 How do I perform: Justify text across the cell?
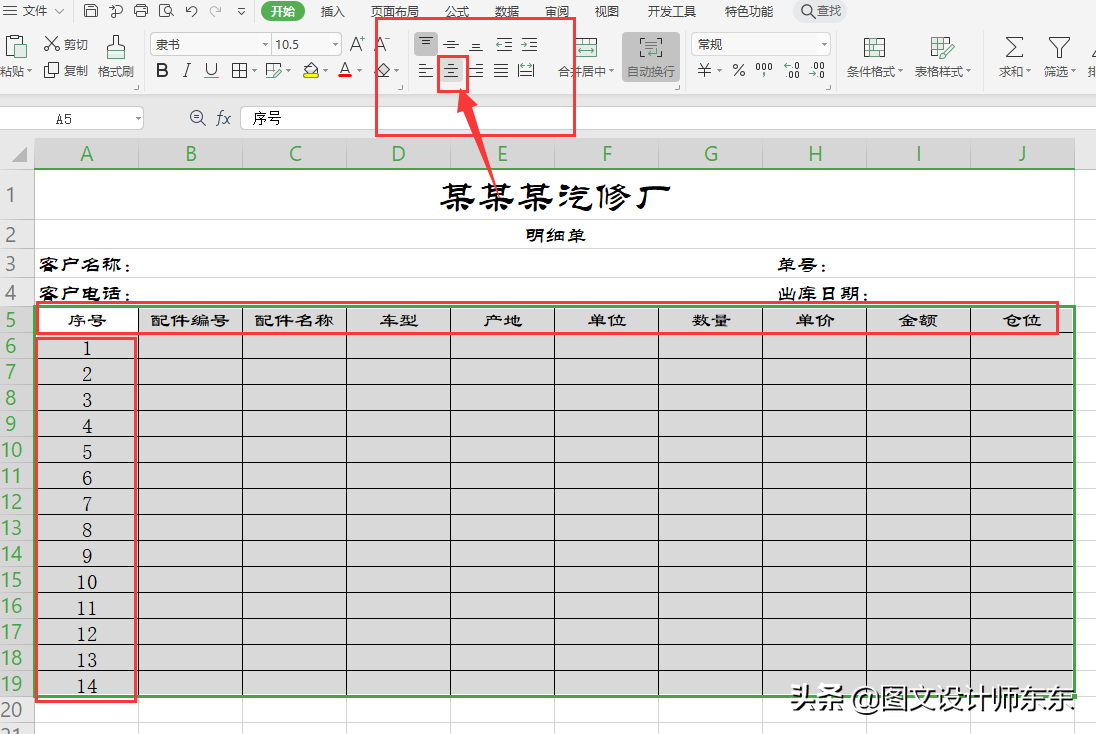501,71
